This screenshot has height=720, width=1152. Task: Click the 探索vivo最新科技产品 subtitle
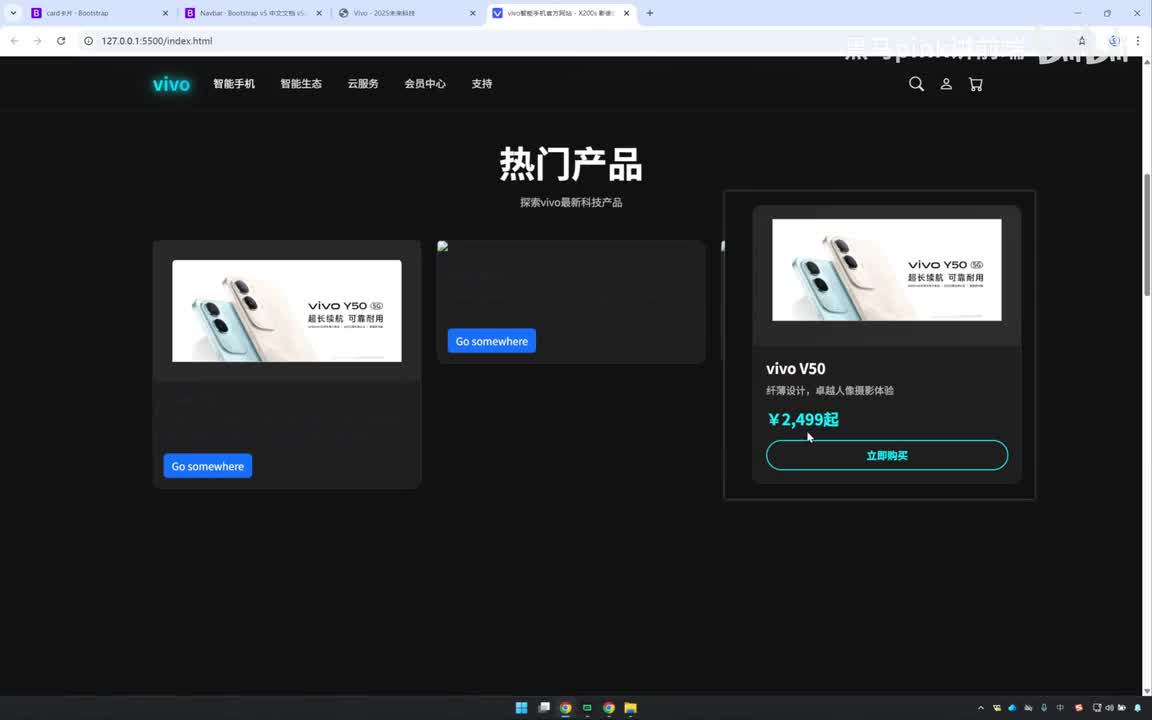click(x=571, y=202)
